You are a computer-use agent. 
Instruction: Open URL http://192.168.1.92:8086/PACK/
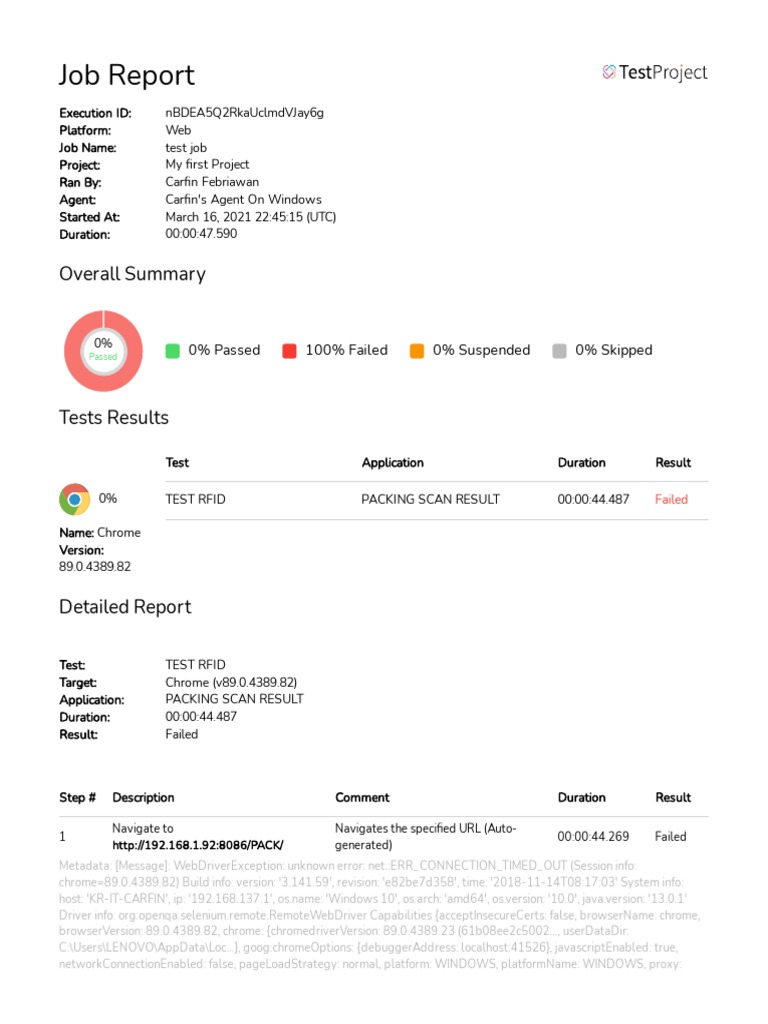(x=197, y=845)
